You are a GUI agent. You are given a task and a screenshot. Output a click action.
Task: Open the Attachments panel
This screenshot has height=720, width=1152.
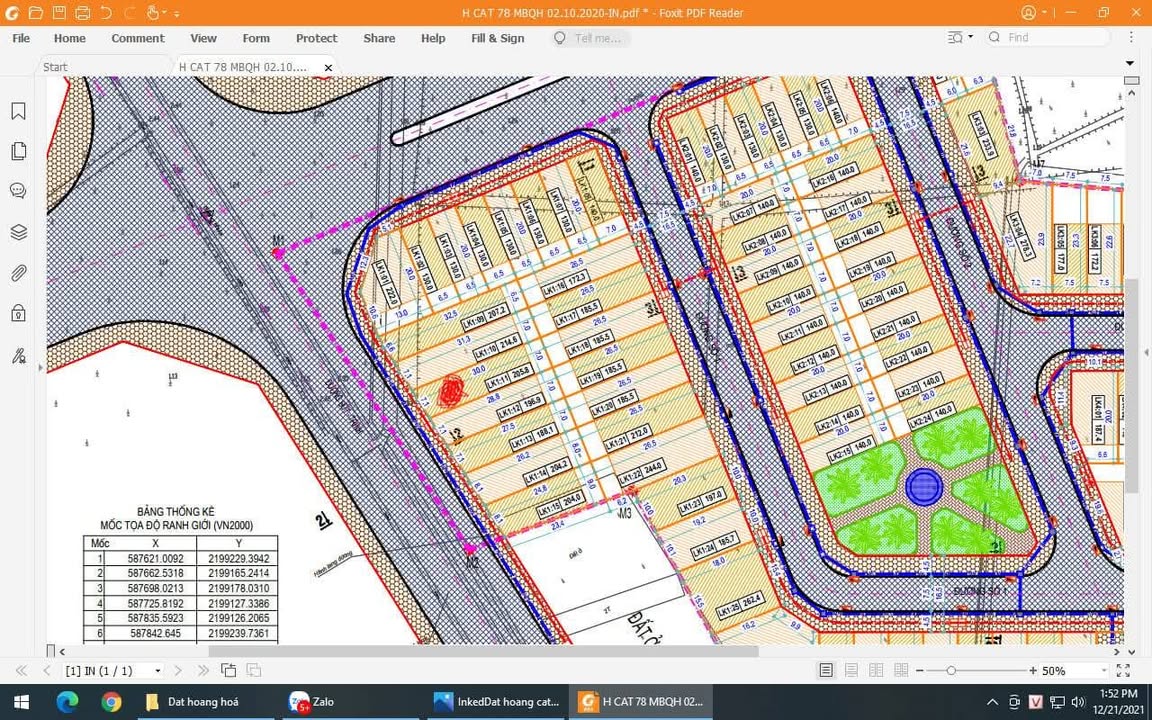tap(18, 271)
